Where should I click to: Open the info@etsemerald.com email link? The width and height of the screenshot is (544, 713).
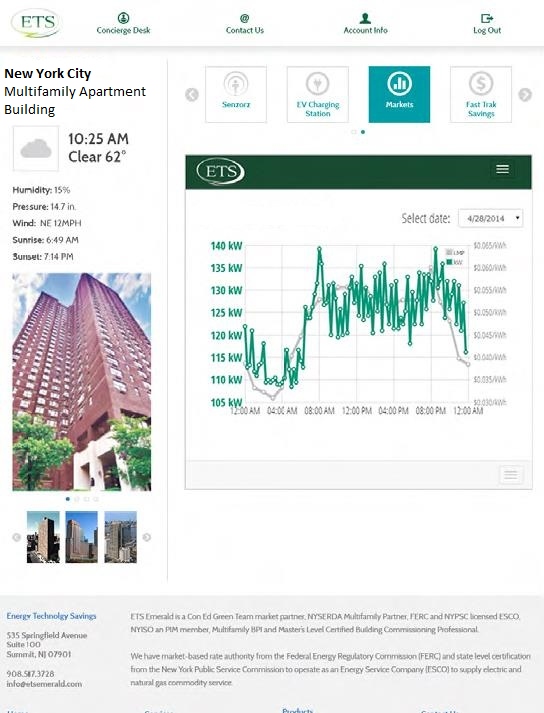pos(44,683)
